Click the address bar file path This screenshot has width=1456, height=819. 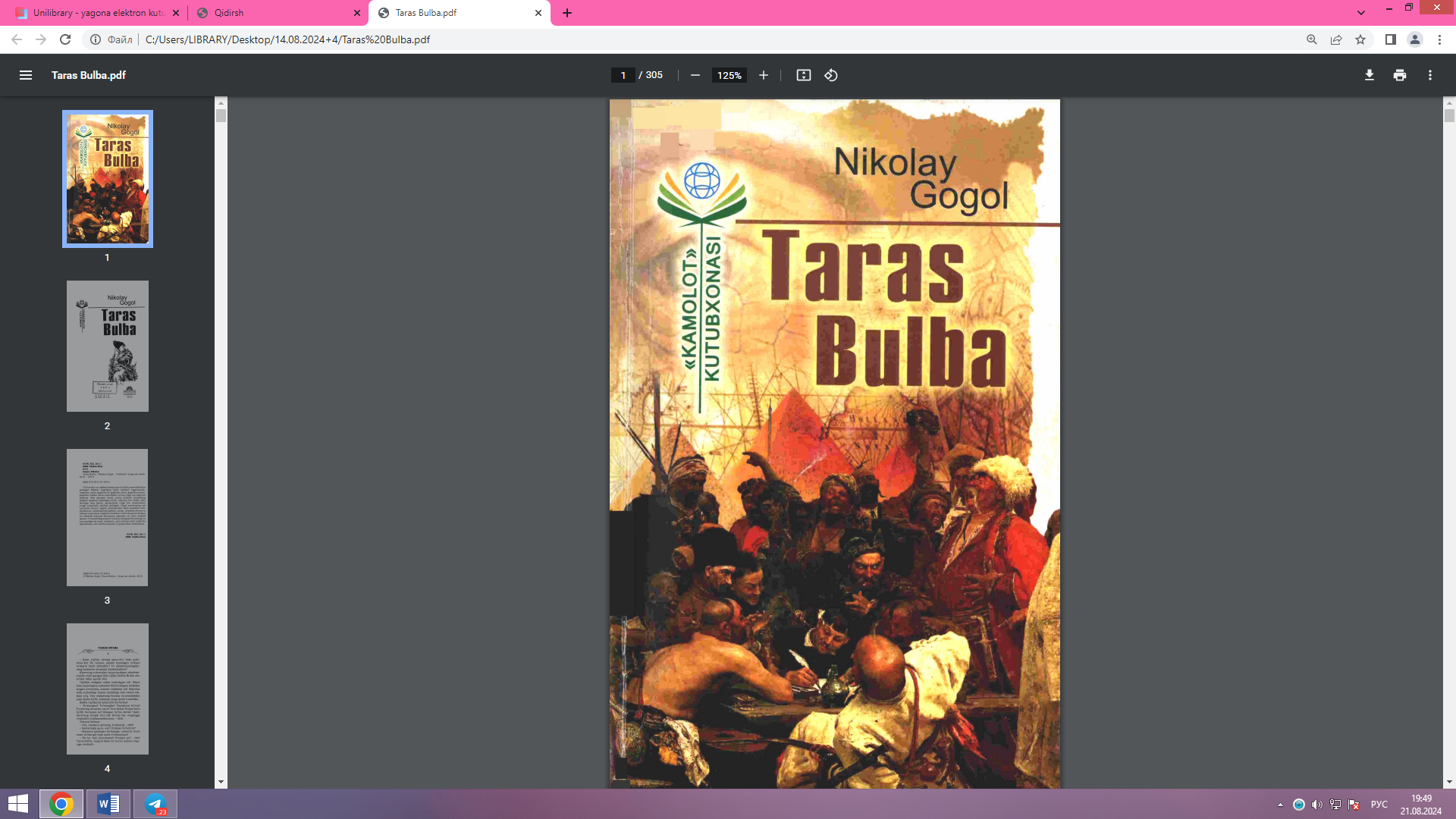tap(287, 39)
